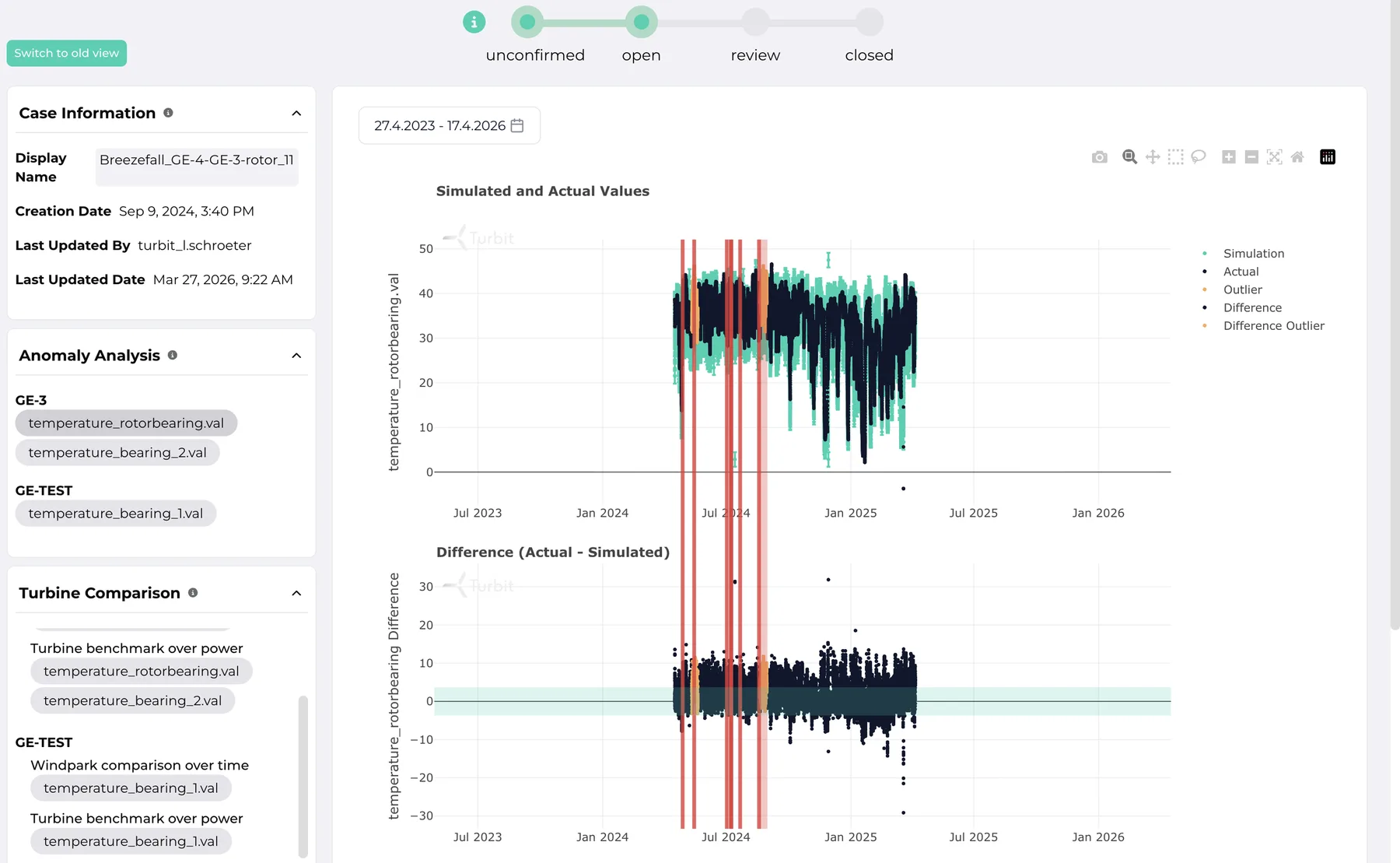Collapse the Anomaly Analysis panel

pyautogui.click(x=296, y=356)
